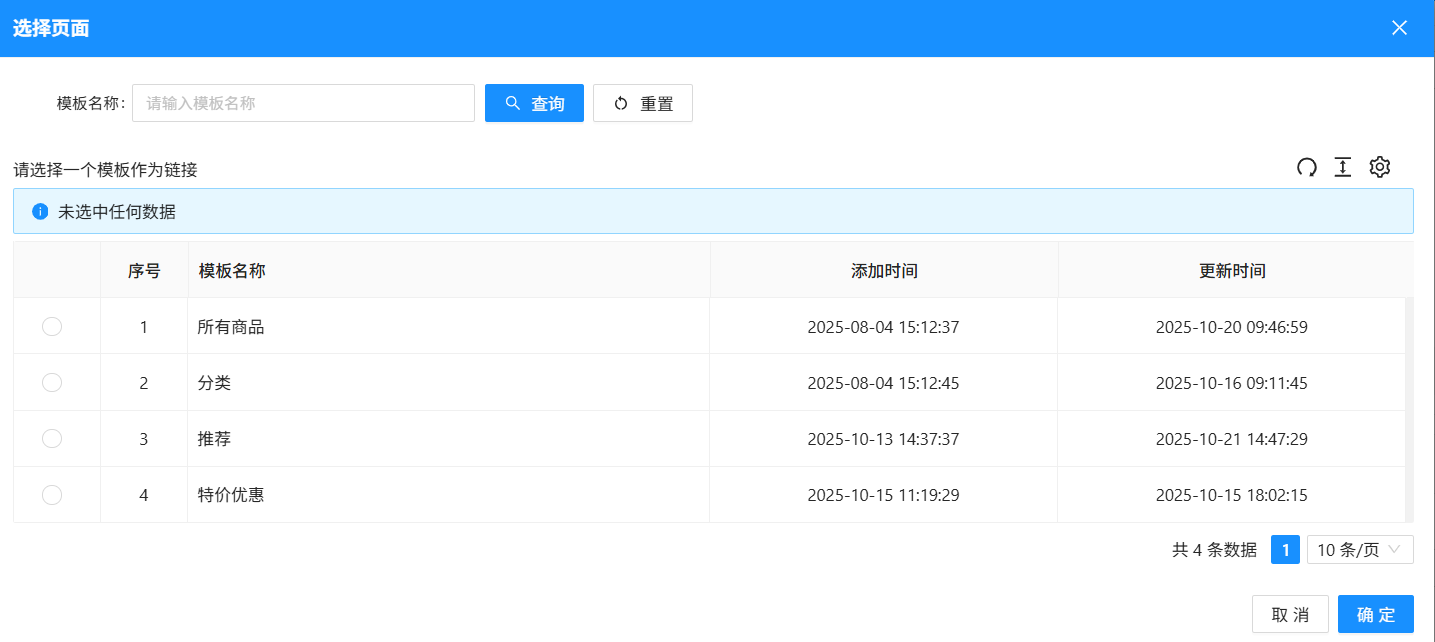
Task: Click the 确定 confirm button
Action: [1375, 614]
